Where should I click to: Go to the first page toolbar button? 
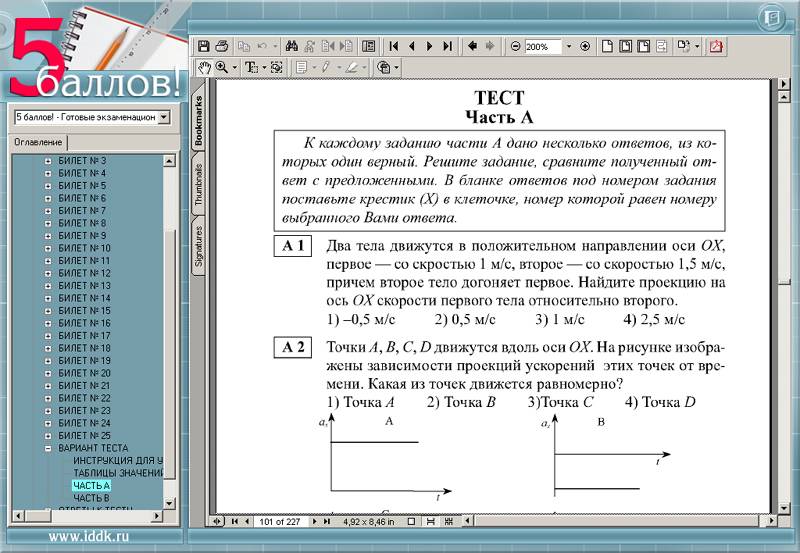click(x=393, y=46)
